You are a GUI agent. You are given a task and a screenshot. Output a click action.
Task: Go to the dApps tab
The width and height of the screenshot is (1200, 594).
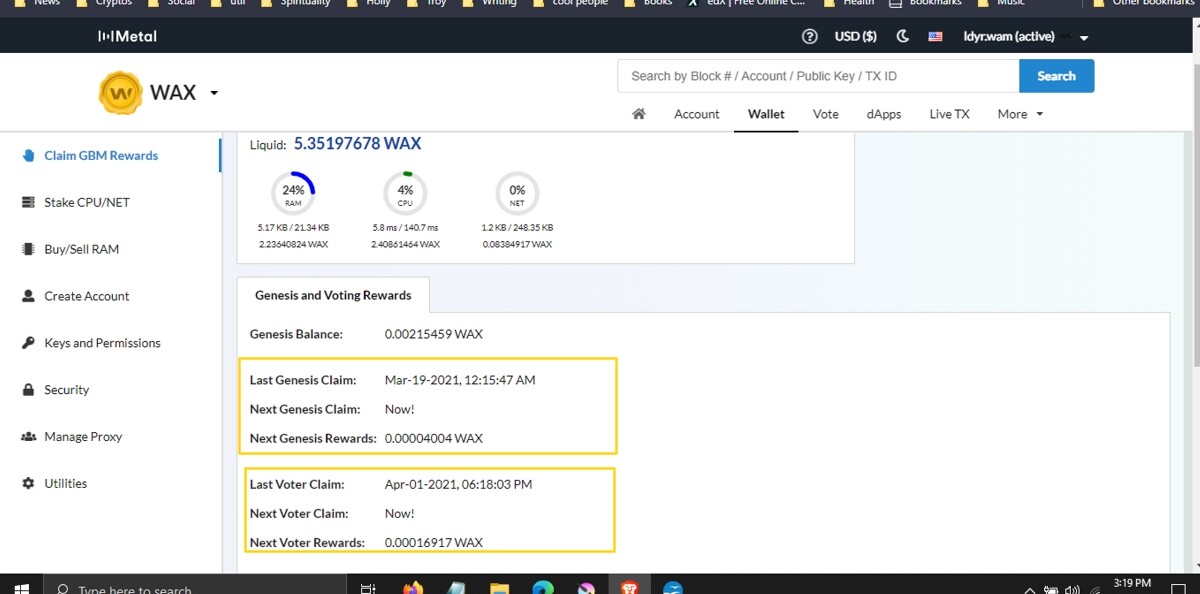tap(884, 114)
